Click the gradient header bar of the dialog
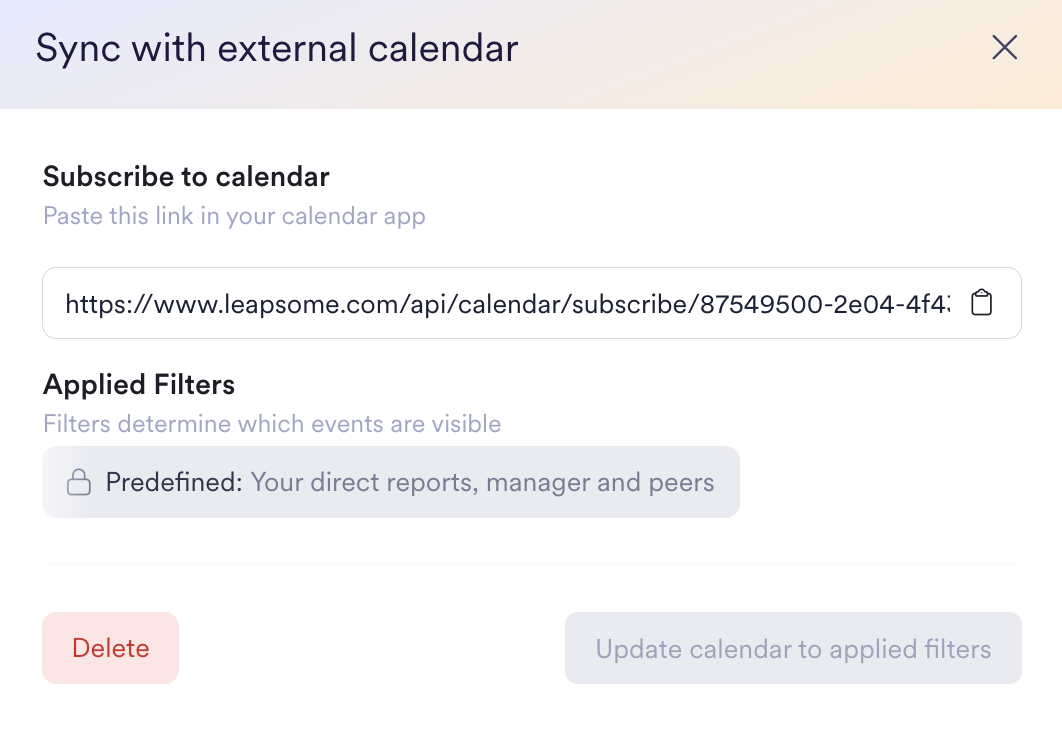The height and width of the screenshot is (742, 1062). 750,50
